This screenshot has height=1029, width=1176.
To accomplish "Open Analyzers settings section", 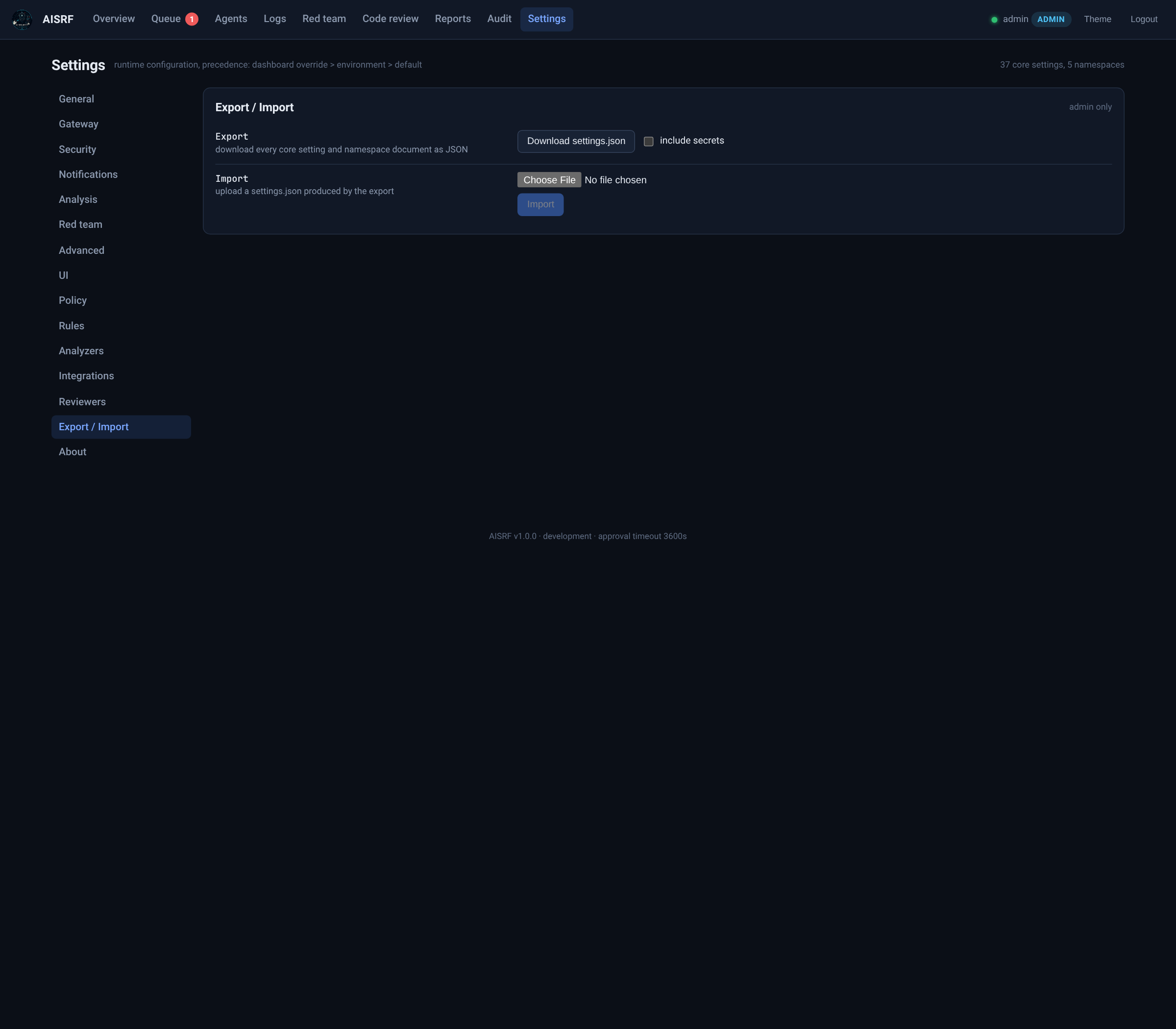I will (x=121, y=351).
